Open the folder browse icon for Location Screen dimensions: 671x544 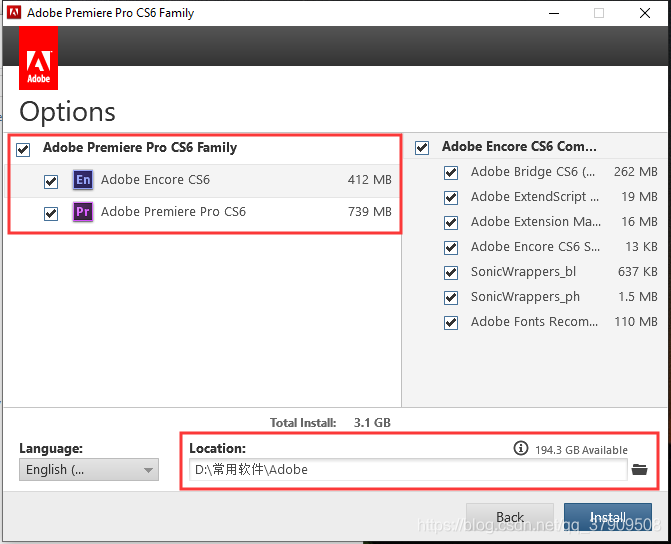pos(640,470)
